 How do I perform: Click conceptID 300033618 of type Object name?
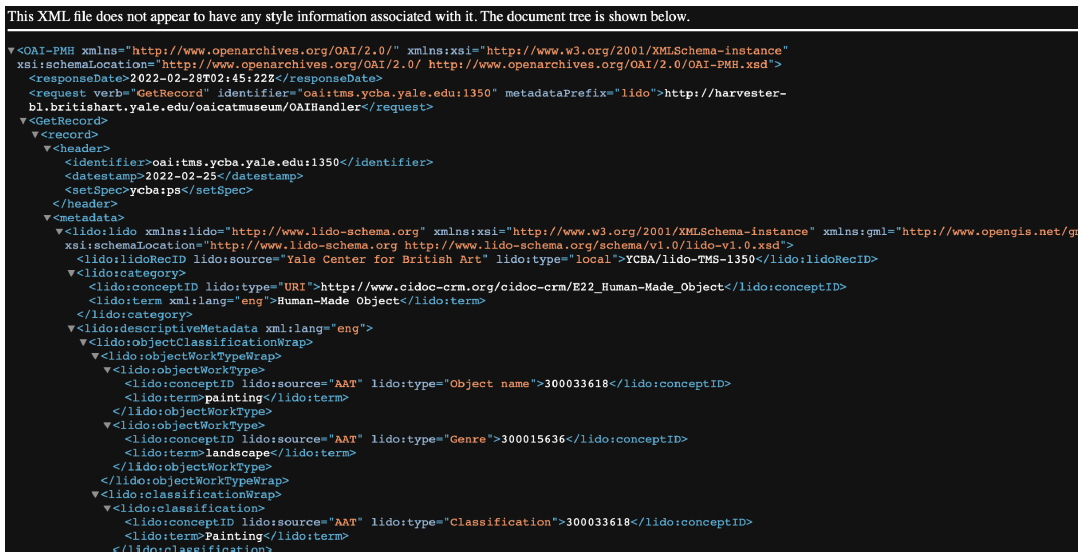[576, 384]
